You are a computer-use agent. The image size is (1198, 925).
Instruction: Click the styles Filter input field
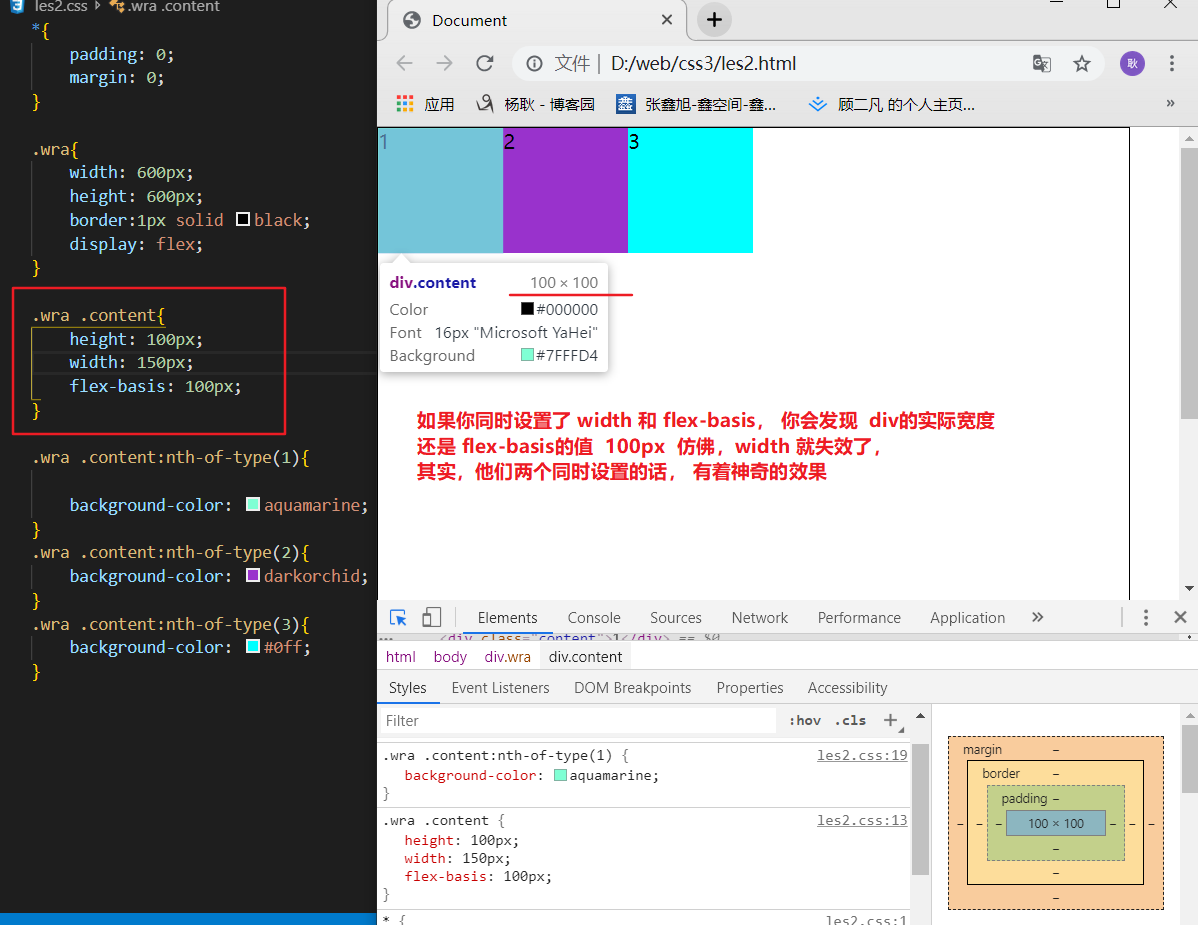[578, 720]
